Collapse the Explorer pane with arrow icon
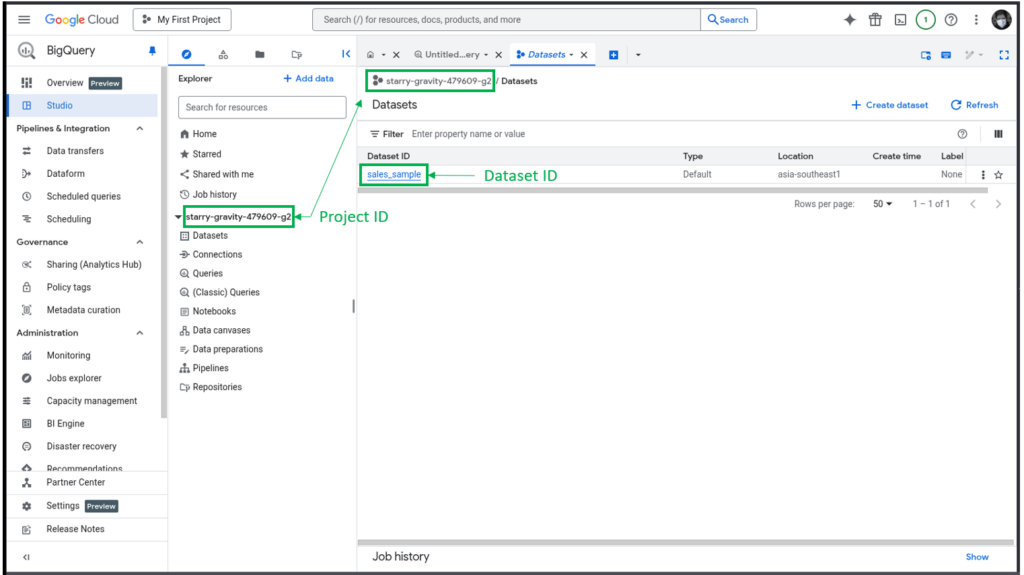 (346, 54)
